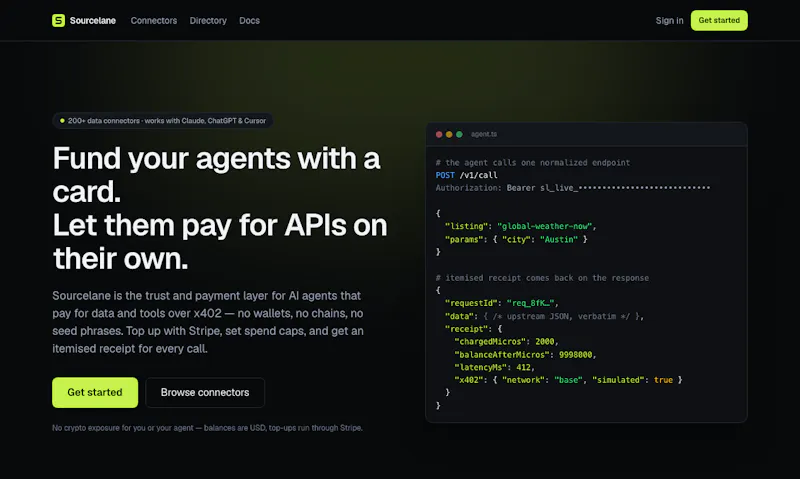Click the POST /v1/call line
The width and height of the screenshot is (800, 479).
[x=466, y=175]
